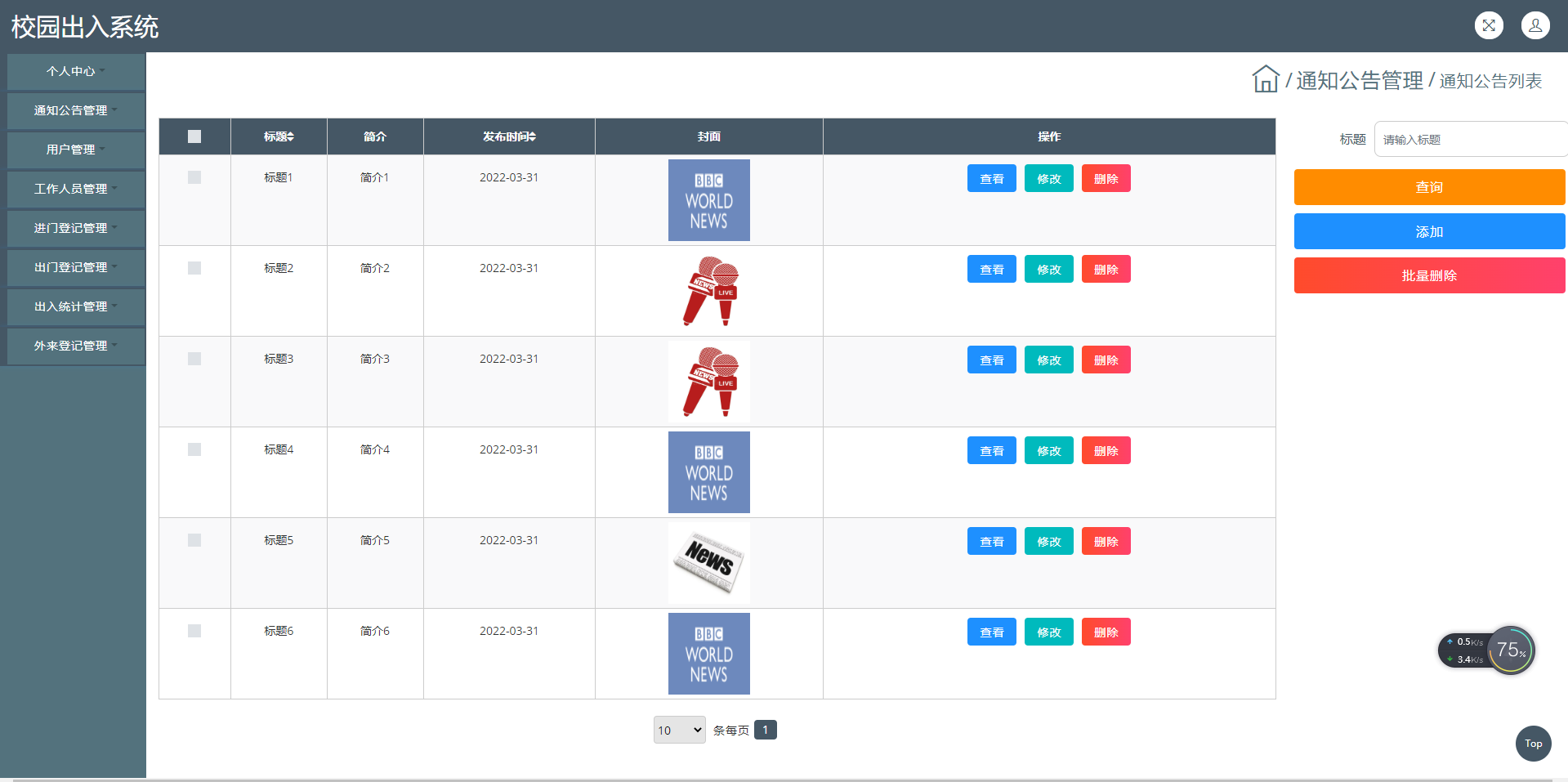Expand 通知公告管理 sidebar menu

[76, 111]
